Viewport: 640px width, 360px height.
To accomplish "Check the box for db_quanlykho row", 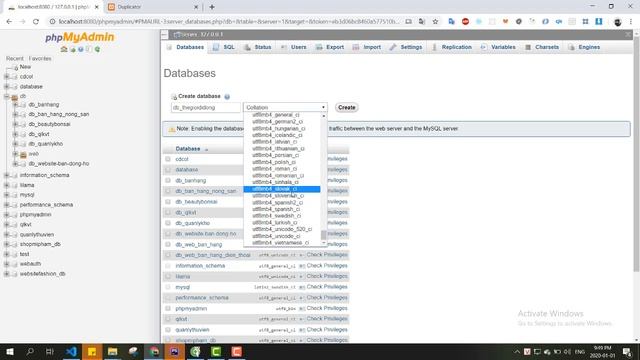I will [x=168, y=223].
